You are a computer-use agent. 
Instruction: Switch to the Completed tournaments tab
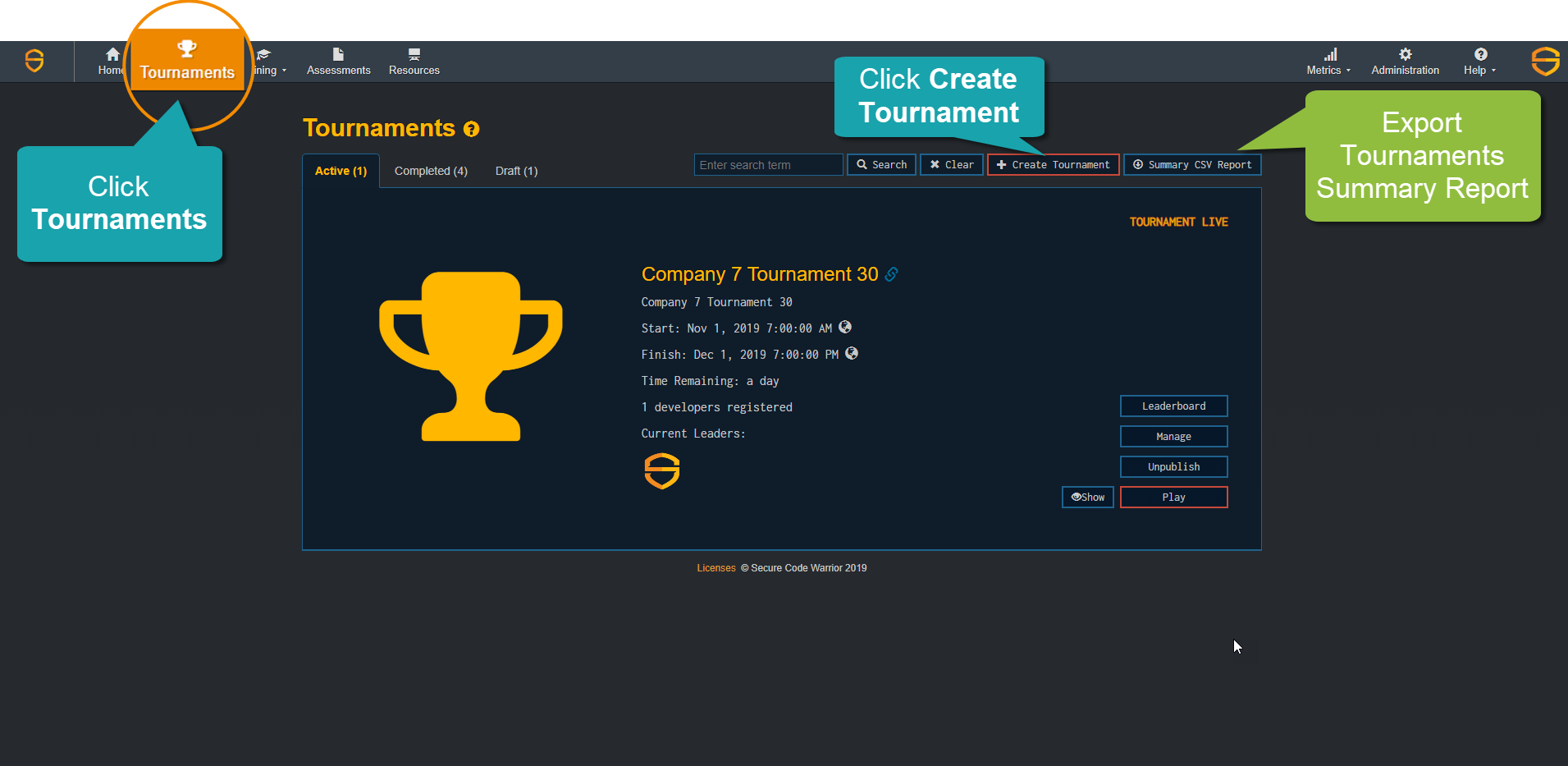(431, 170)
